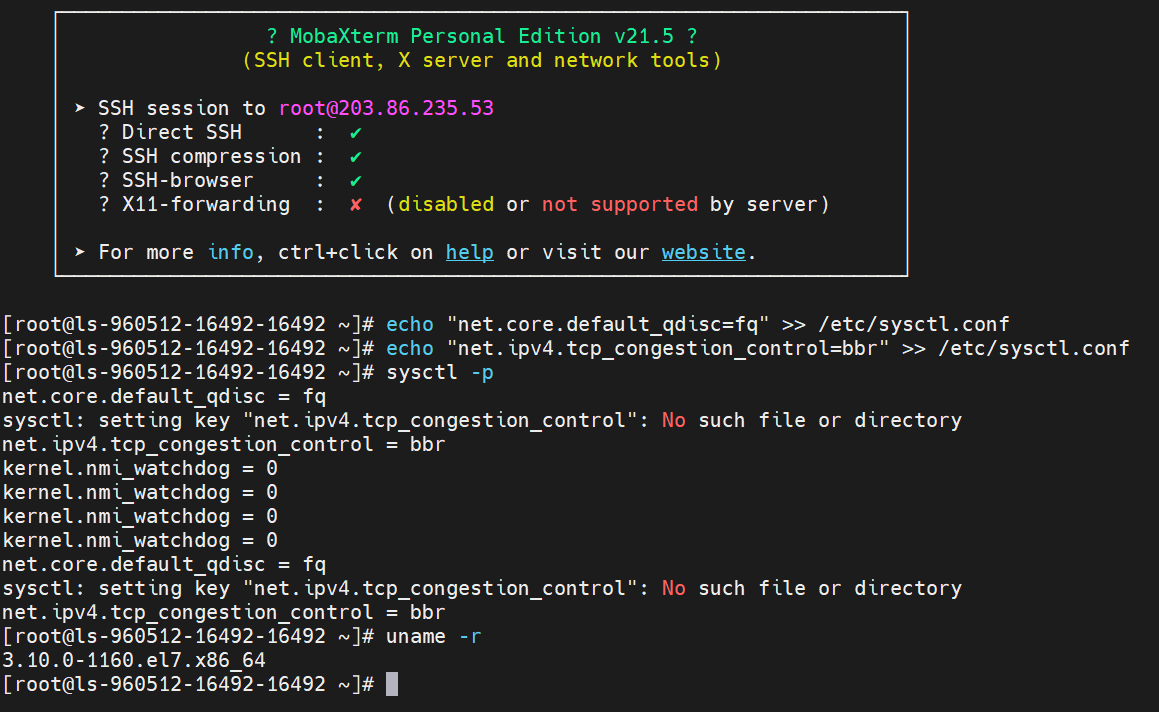
Task: Click the question mark before X11-forwarding
Action: pyautogui.click(x=104, y=204)
